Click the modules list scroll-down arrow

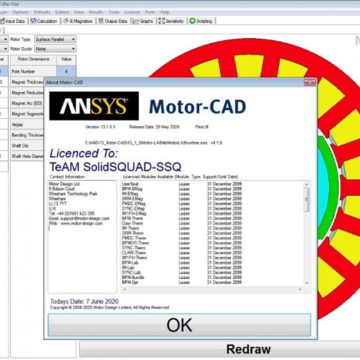pyautogui.click(x=307, y=283)
